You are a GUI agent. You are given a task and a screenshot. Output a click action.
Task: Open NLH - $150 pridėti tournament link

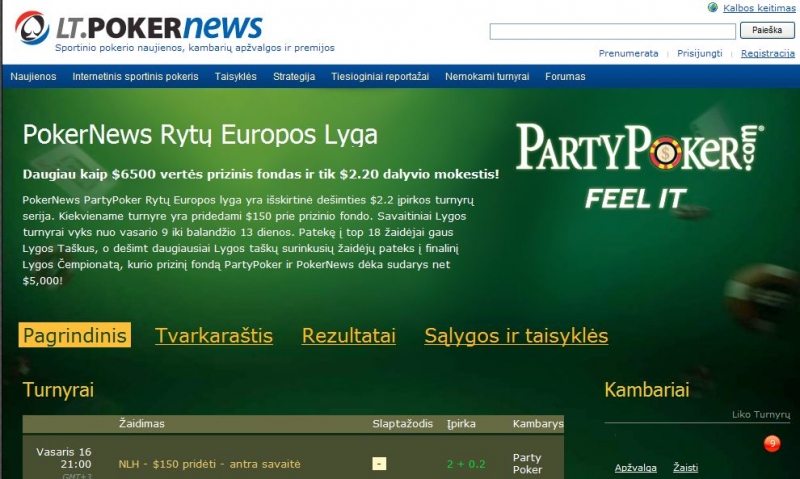click(209, 464)
